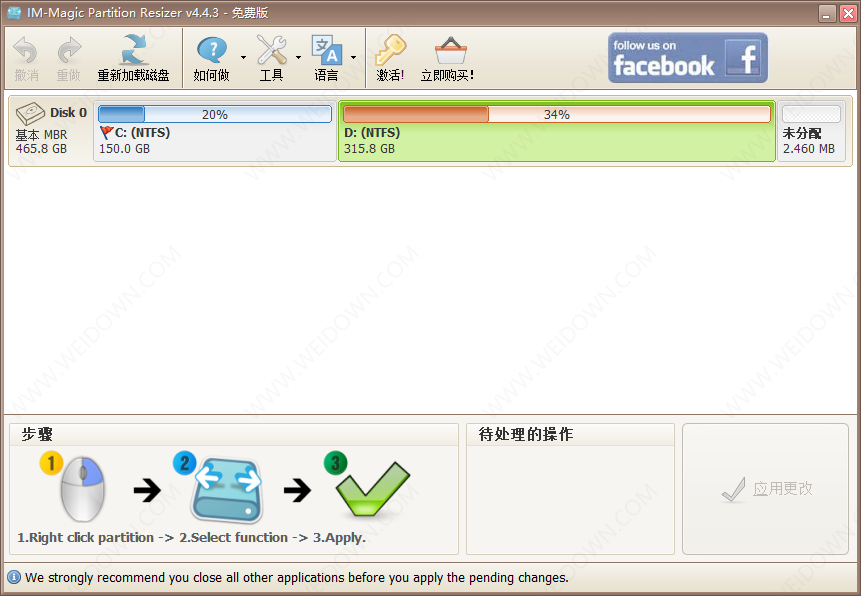Click the step 1 mouse icon

pos(82,489)
